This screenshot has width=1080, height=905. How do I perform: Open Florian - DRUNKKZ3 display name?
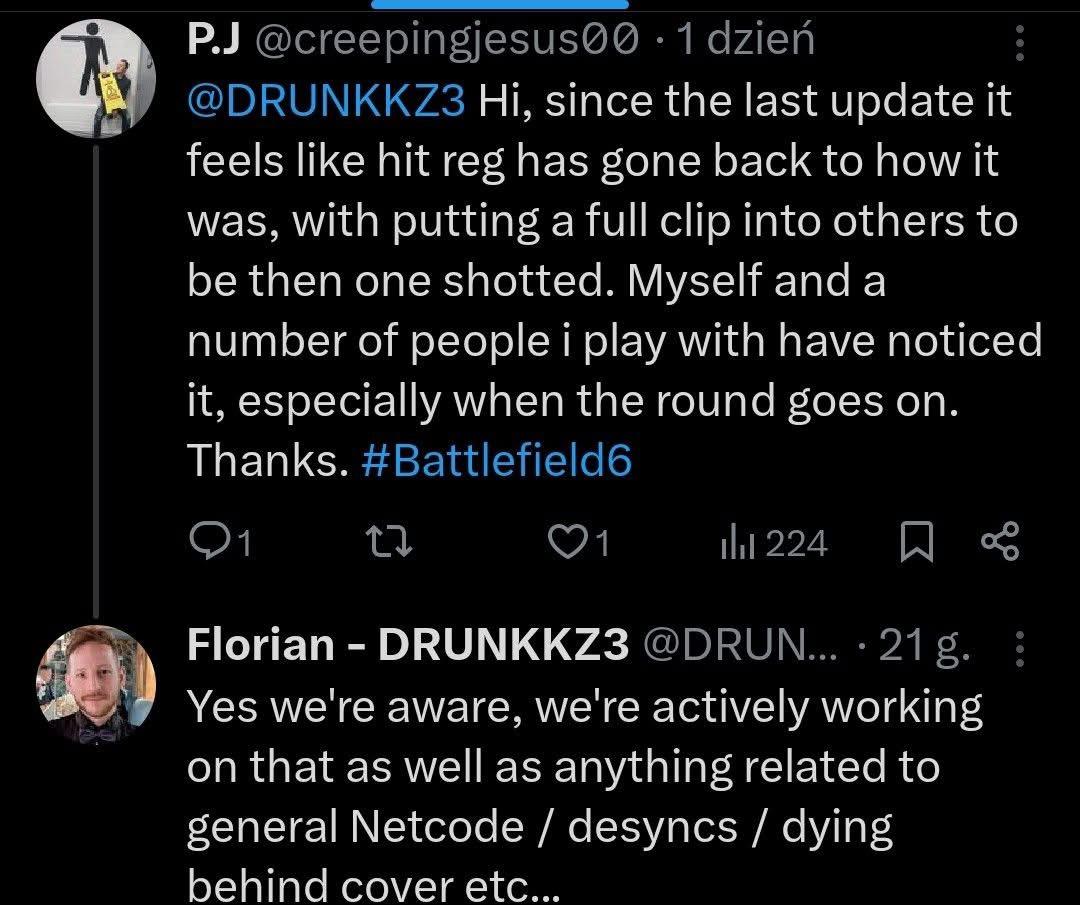pos(408,647)
